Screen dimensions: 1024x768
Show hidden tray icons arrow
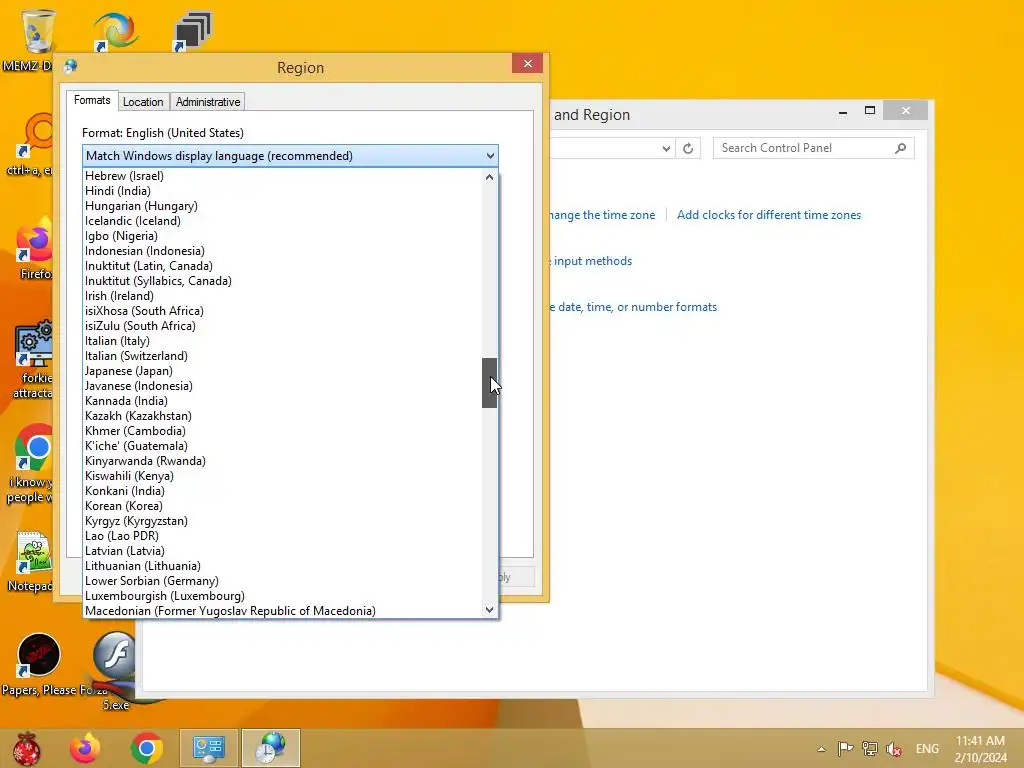(822, 749)
